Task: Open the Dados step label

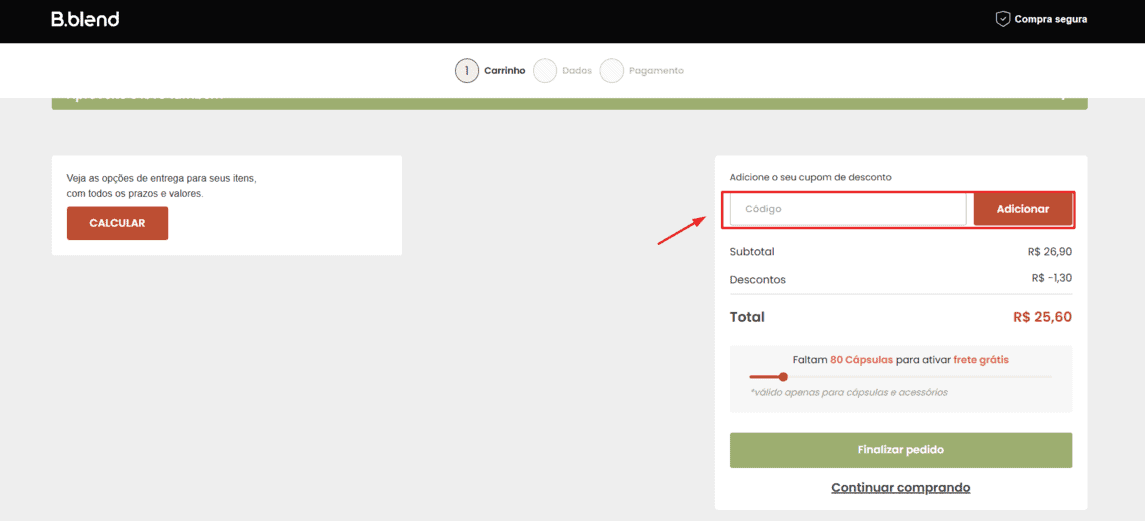Action: point(576,71)
